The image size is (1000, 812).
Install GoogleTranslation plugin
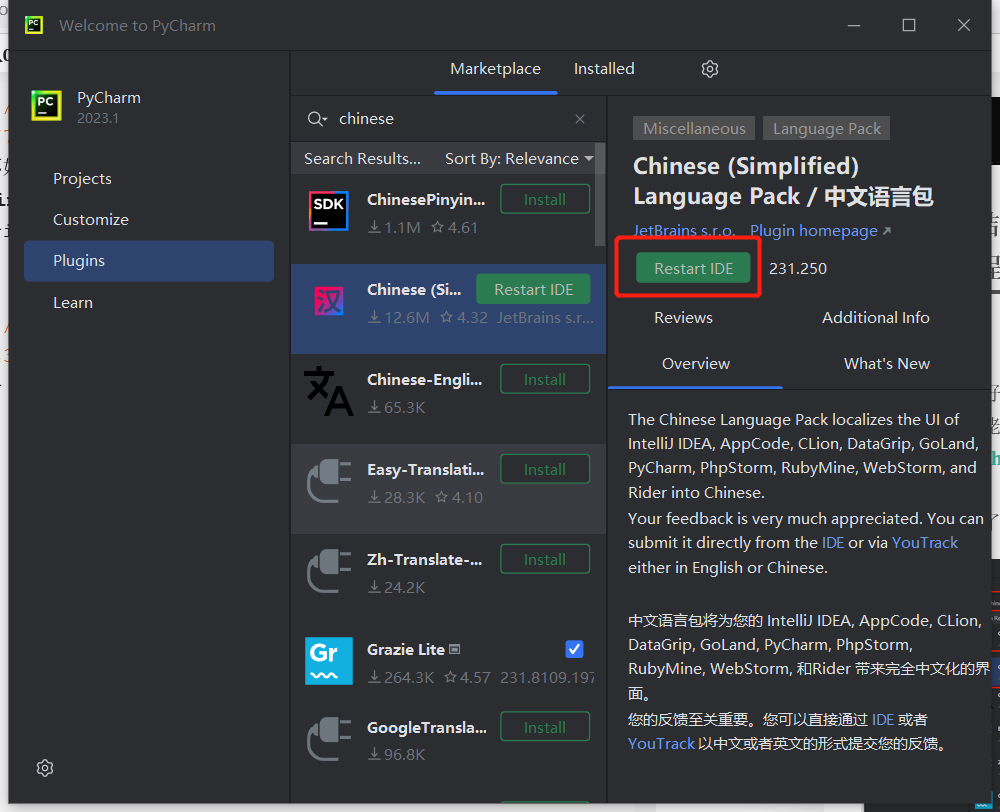[545, 727]
